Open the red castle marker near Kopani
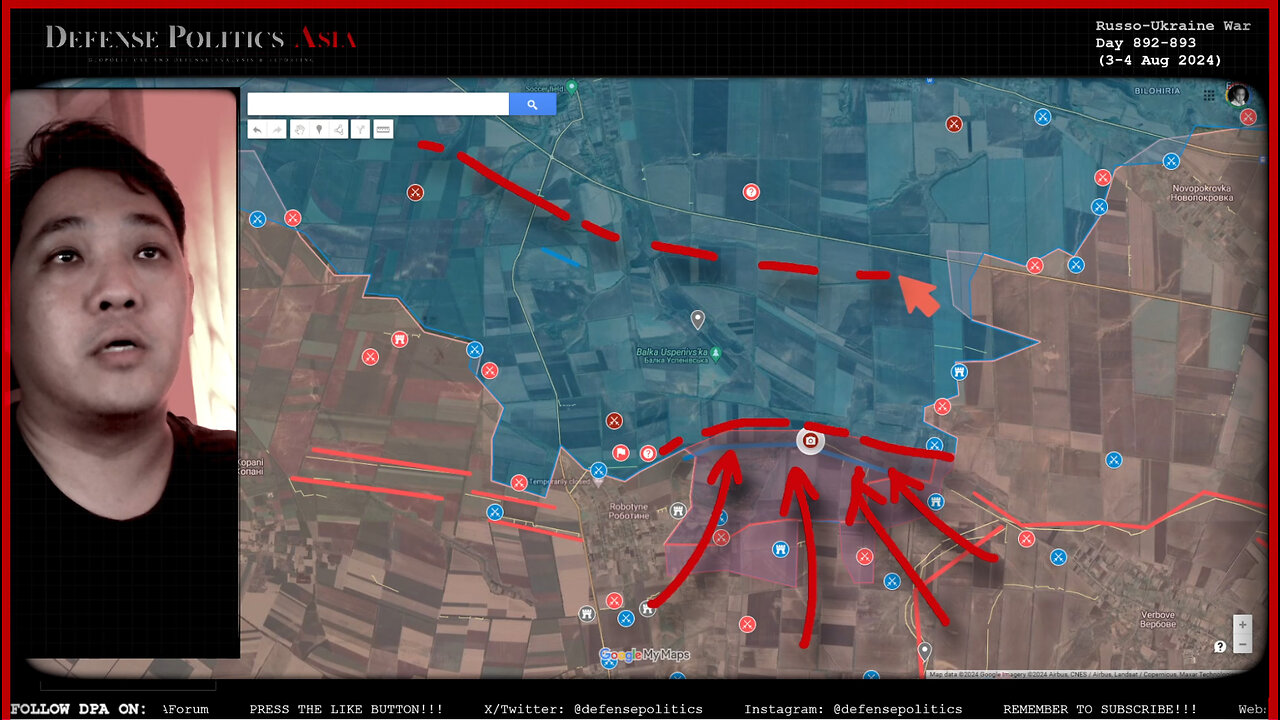The width and height of the screenshot is (1280, 720). click(400, 339)
